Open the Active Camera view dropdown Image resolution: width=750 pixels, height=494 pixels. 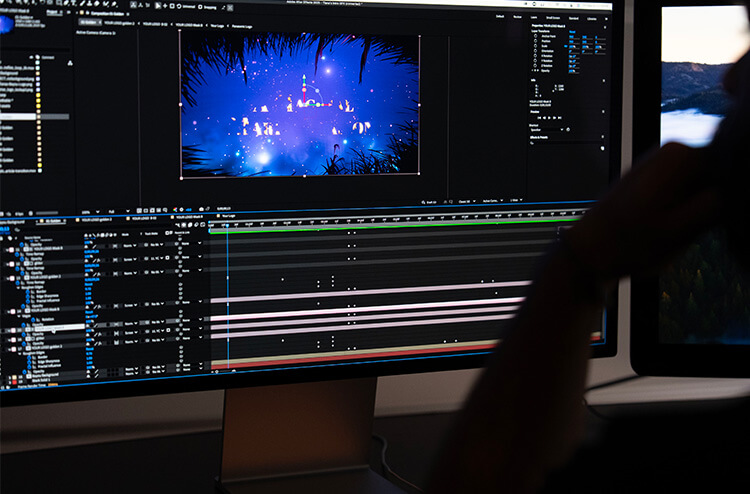493,201
